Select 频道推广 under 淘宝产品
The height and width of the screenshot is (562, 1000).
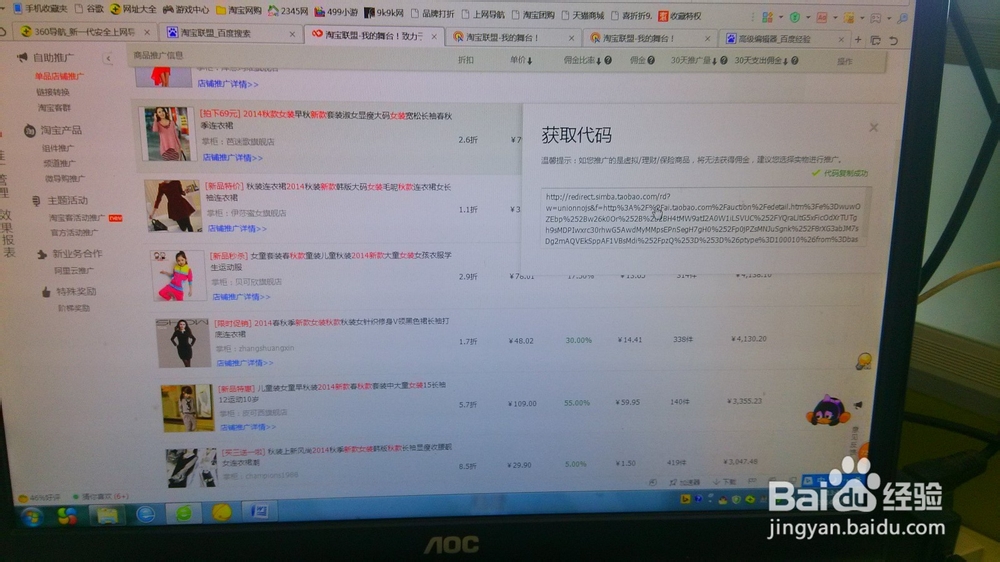[60, 163]
